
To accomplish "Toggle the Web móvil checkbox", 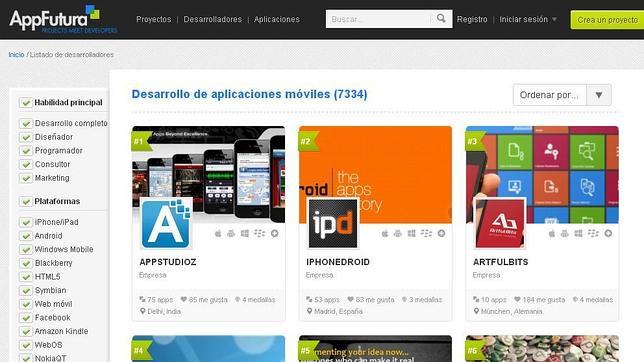I will click(x=25, y=304).
